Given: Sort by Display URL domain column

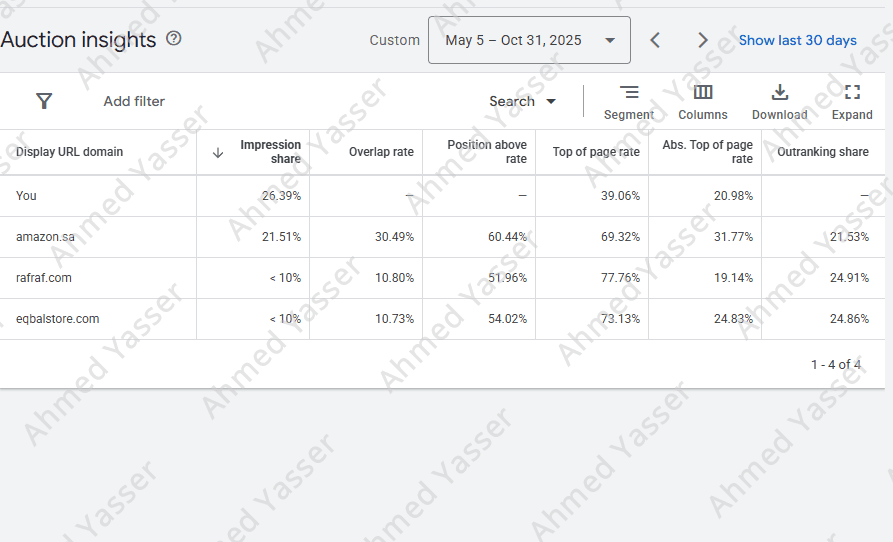Looking at the screenshot, I should (x=70, y=152).
